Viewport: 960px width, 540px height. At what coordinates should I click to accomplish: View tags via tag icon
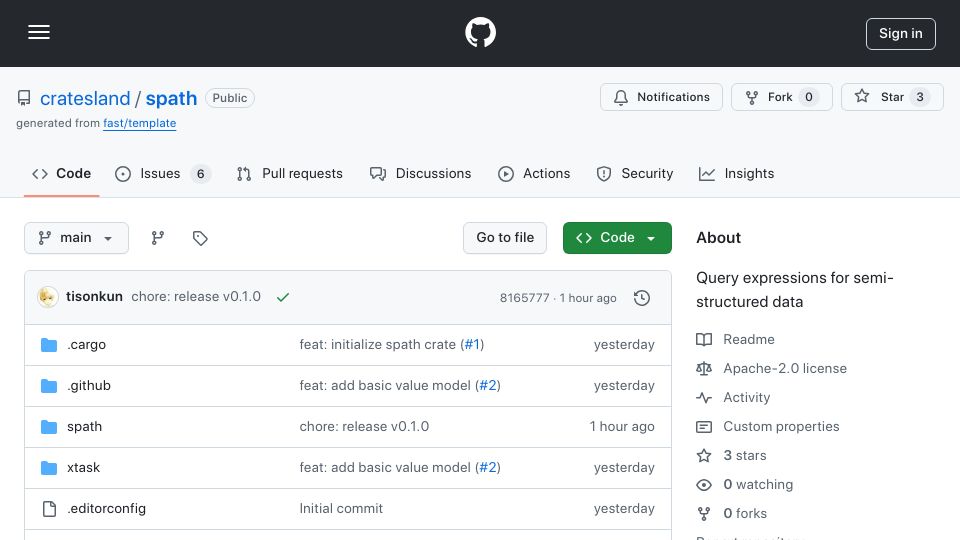(x=200, y=238)
